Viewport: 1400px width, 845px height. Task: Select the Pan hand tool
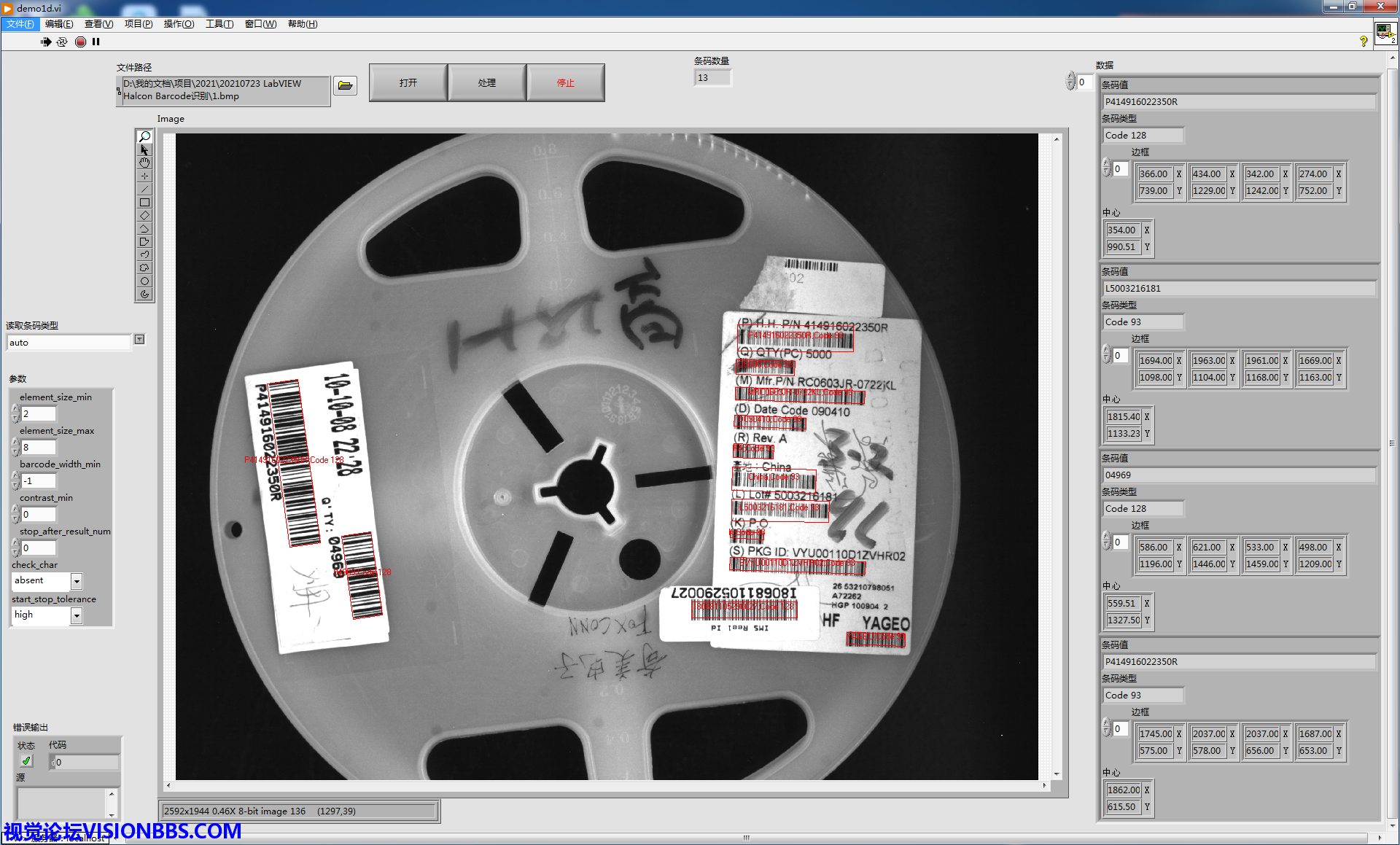(144, 163)
